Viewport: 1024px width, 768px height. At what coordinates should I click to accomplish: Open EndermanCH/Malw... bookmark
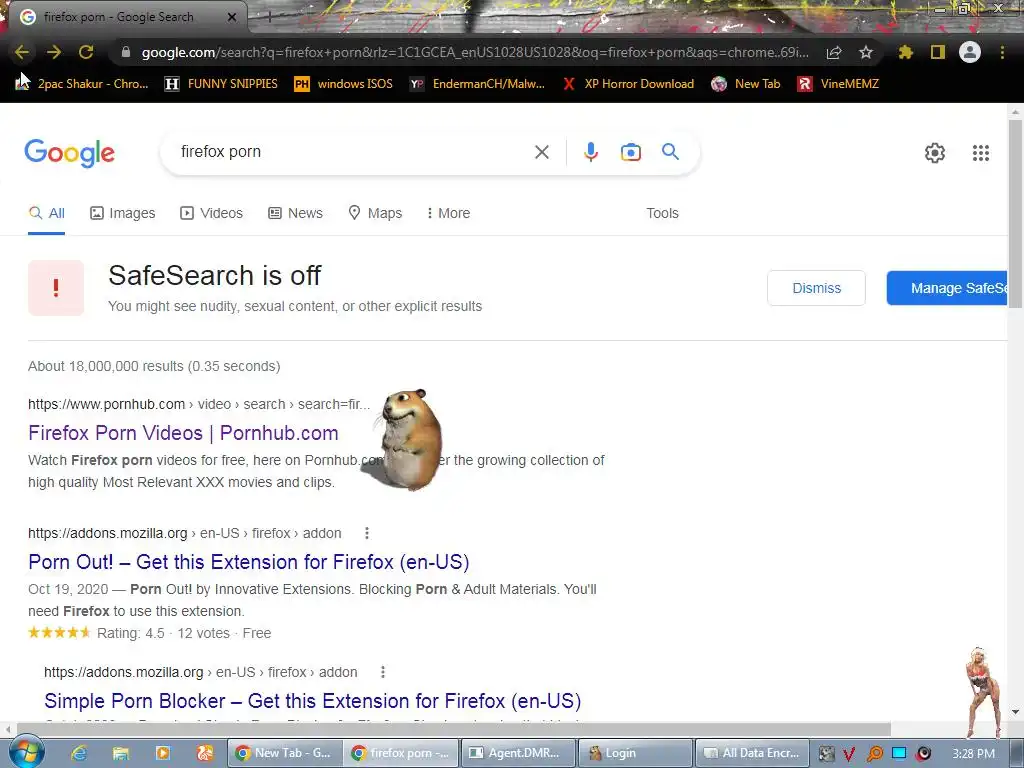[x=477, y=84]
